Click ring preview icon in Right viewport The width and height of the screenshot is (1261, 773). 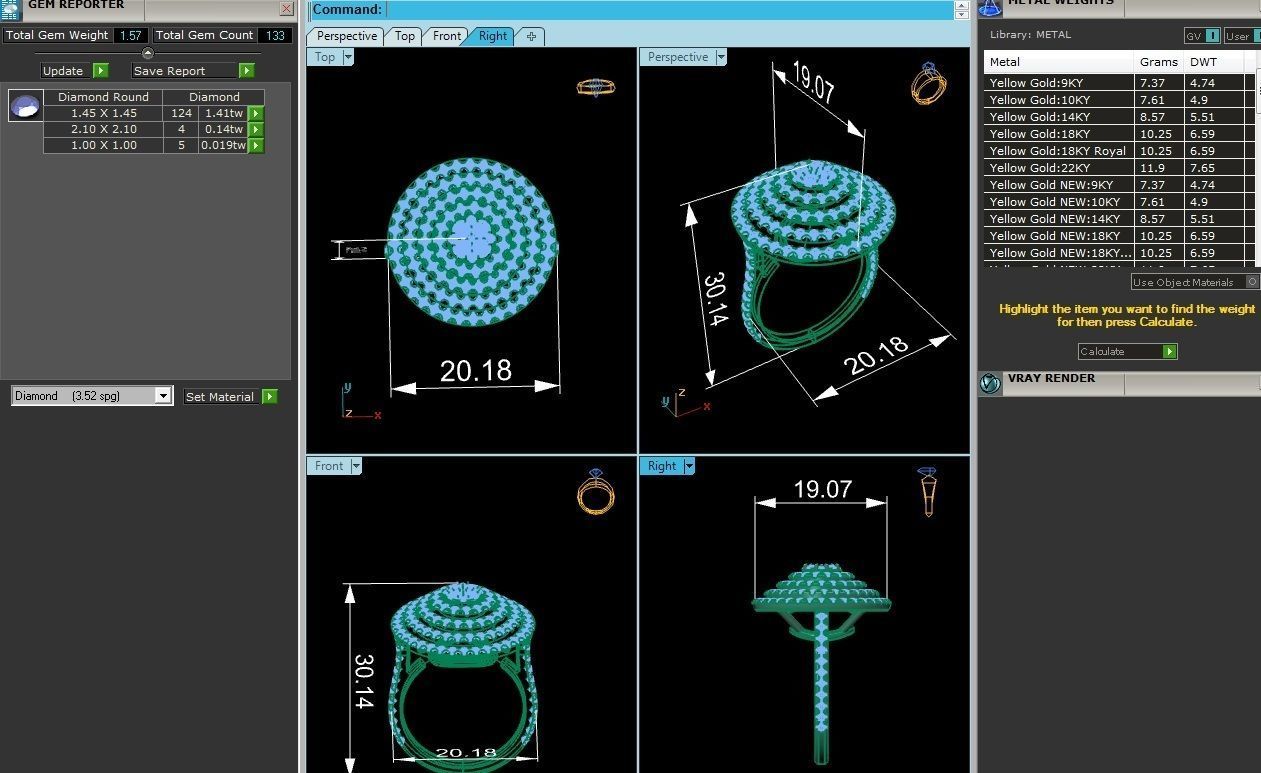tap(928, 491)
